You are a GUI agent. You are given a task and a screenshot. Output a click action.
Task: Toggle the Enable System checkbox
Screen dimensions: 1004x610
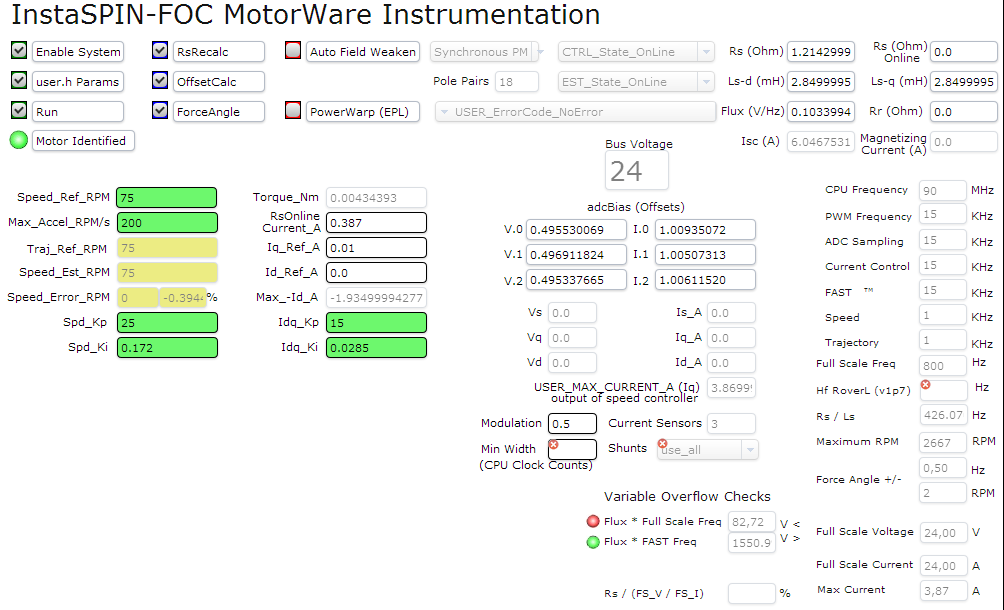[x=19, y=50]
